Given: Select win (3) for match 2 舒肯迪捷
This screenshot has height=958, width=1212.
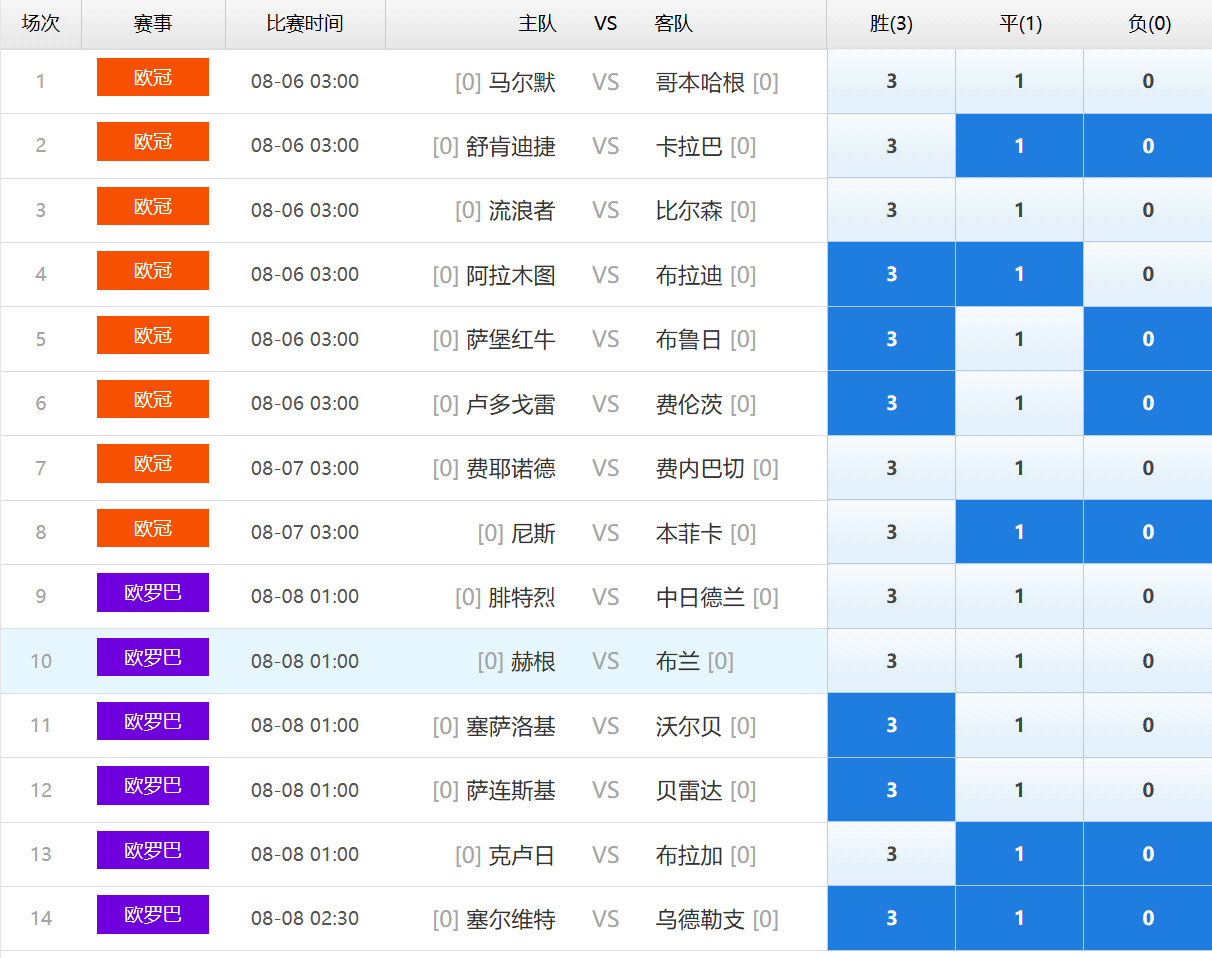Looking at the screenshot, I should pyautogui.click(x=891, y=146).
